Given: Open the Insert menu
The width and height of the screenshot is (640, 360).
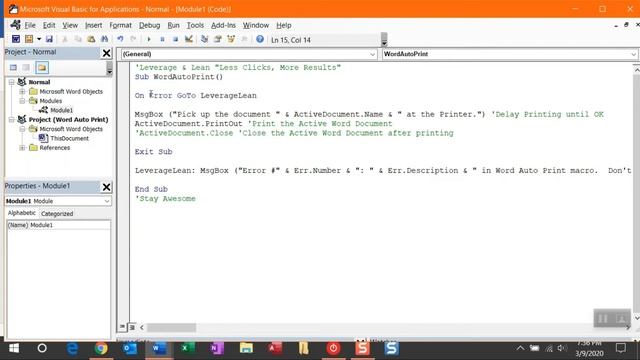Looking at the screenshot, I should [x=93, y=25].
